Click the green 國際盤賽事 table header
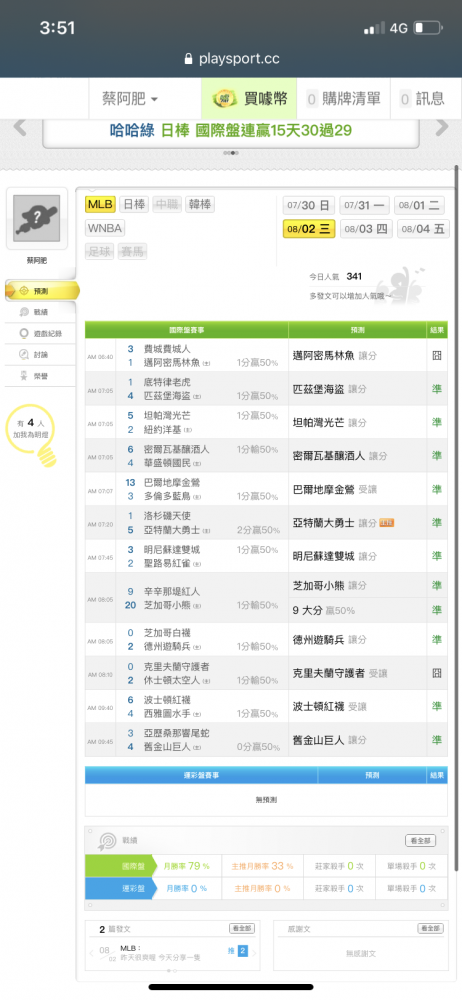Screen dimensions: 462x1000 click(x=186, y=330)
